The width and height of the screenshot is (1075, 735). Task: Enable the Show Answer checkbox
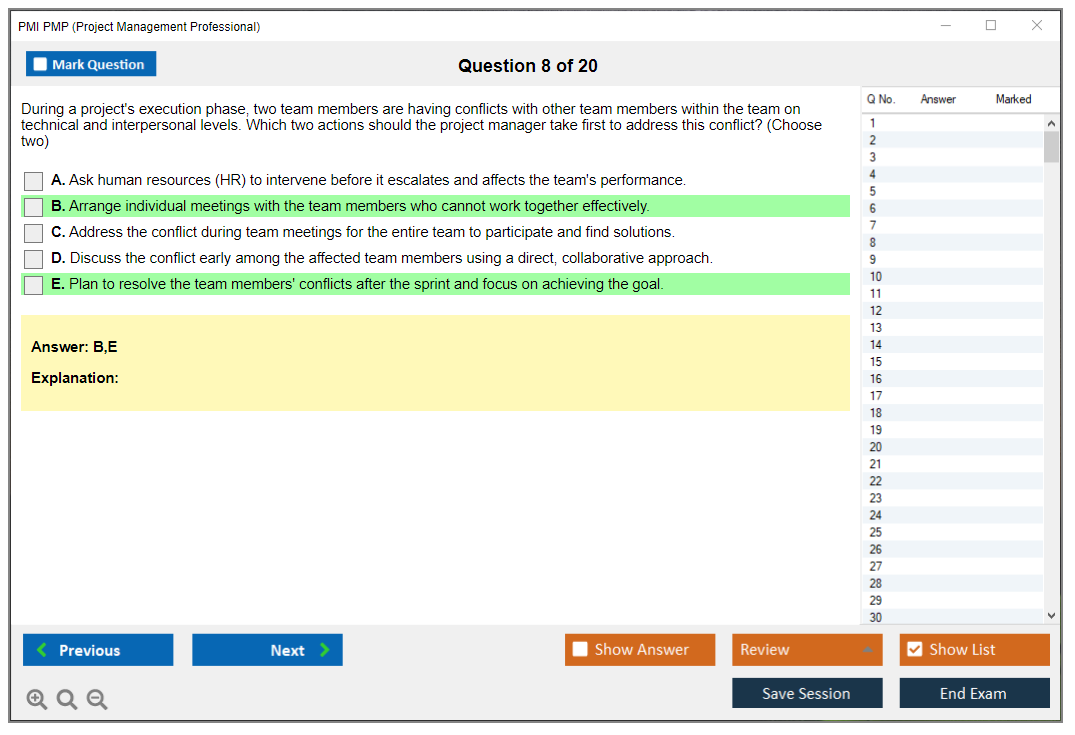click(580, 650)
